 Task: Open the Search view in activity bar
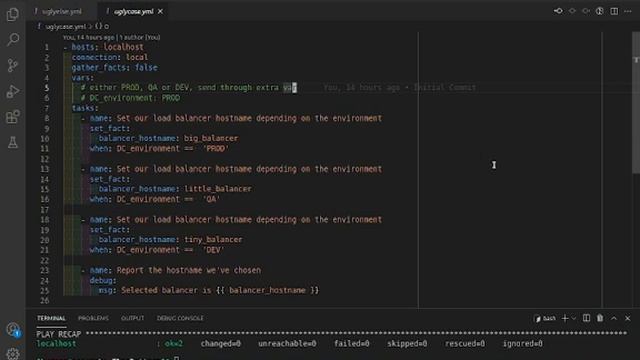pyautogui.click(x=13, y=40)
